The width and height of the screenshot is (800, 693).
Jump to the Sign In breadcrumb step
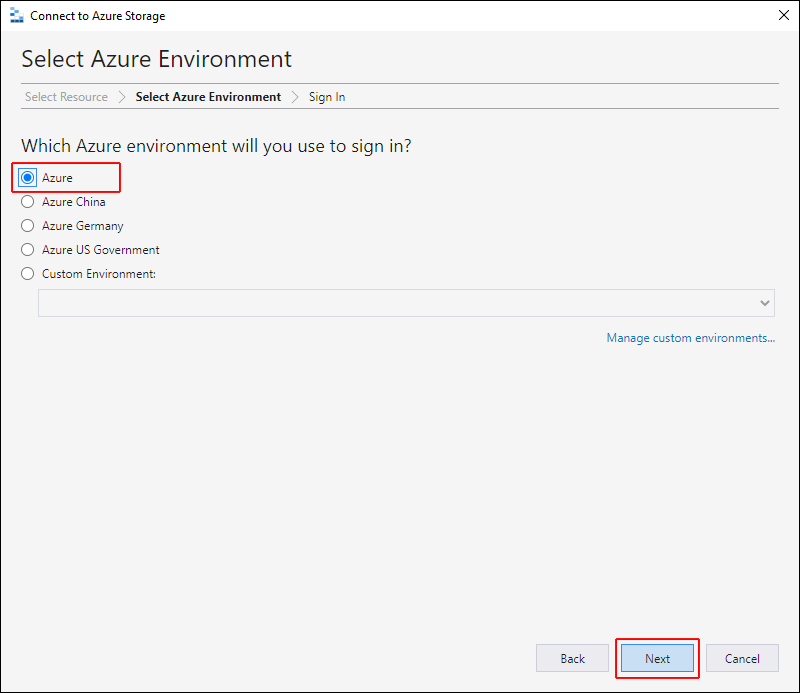click(x=327, y=97)
